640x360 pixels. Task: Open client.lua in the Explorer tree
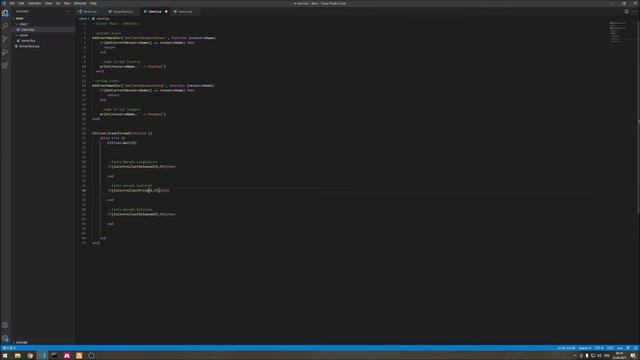click(x=28, y=29)
